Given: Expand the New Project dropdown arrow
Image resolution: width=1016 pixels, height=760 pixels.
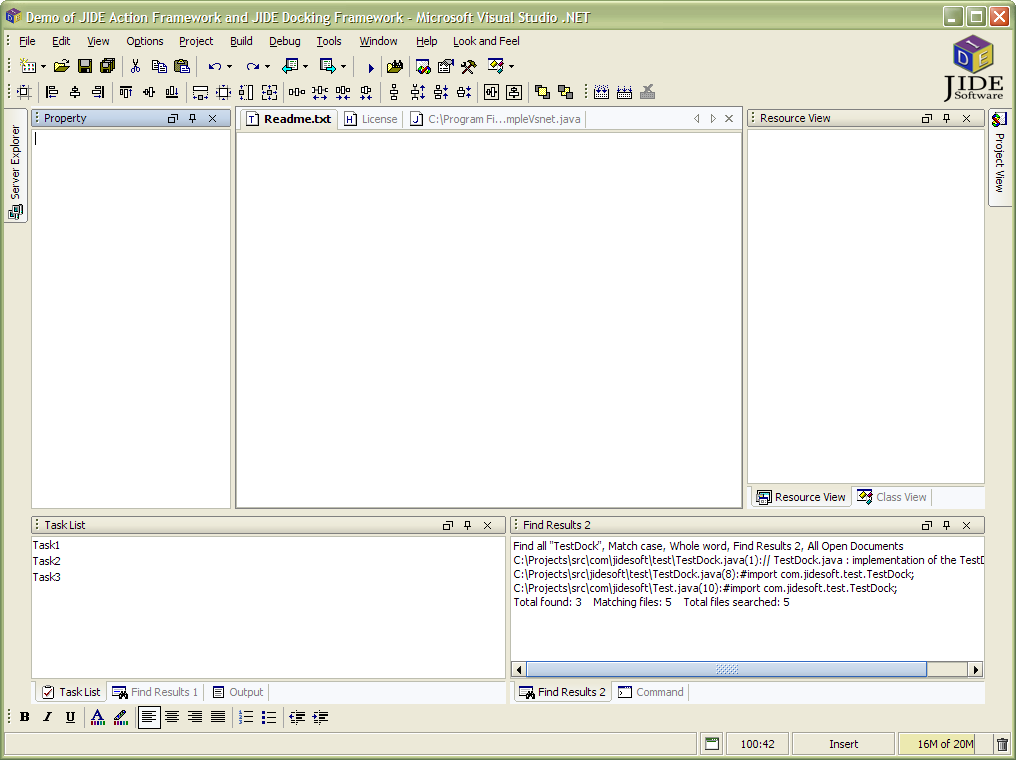Looking at the screenshot, I should click(43, 67).
